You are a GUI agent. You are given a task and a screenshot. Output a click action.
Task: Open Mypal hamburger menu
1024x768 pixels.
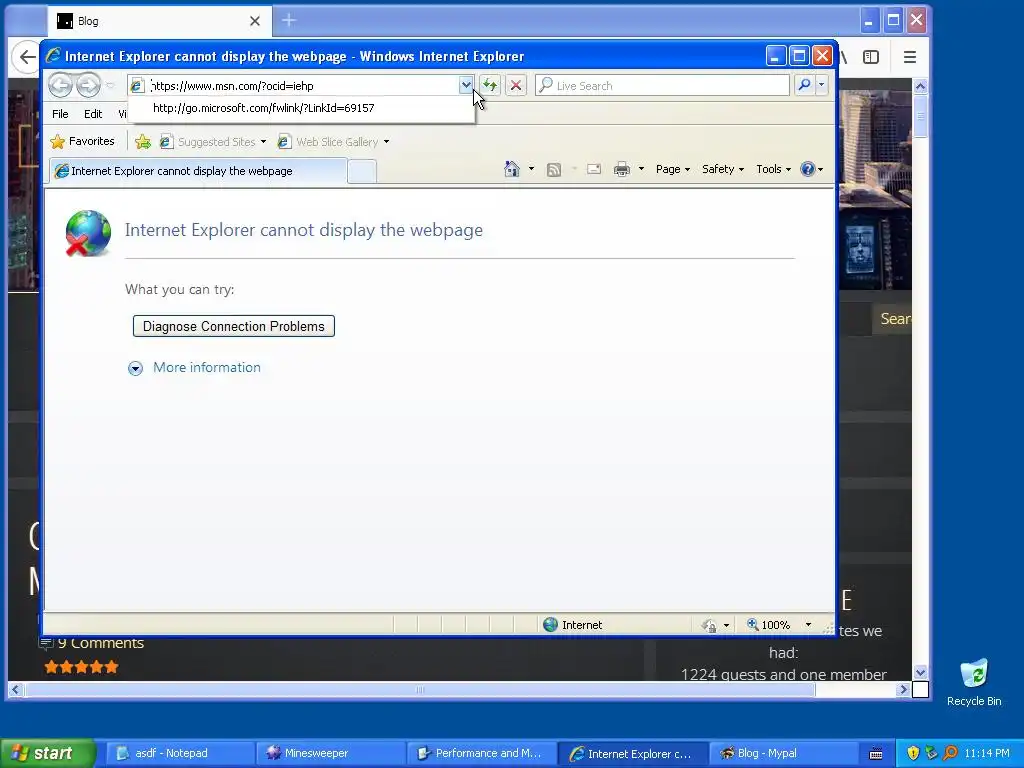(910, 57)
